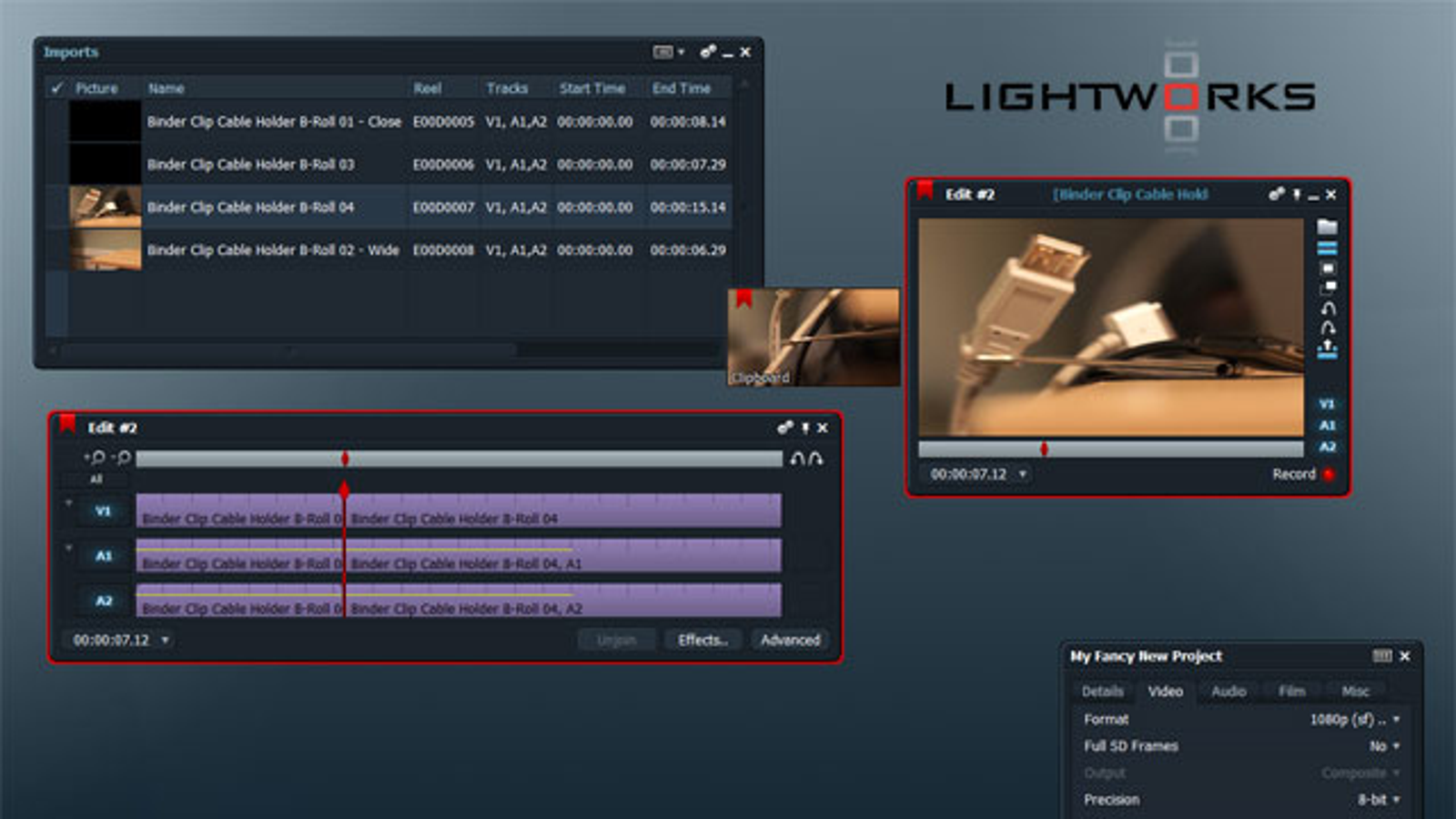Switch to the Video tab
The width and height of the screenshot is (1456, 819).
pyautogui.click(x=1165, y=692)
